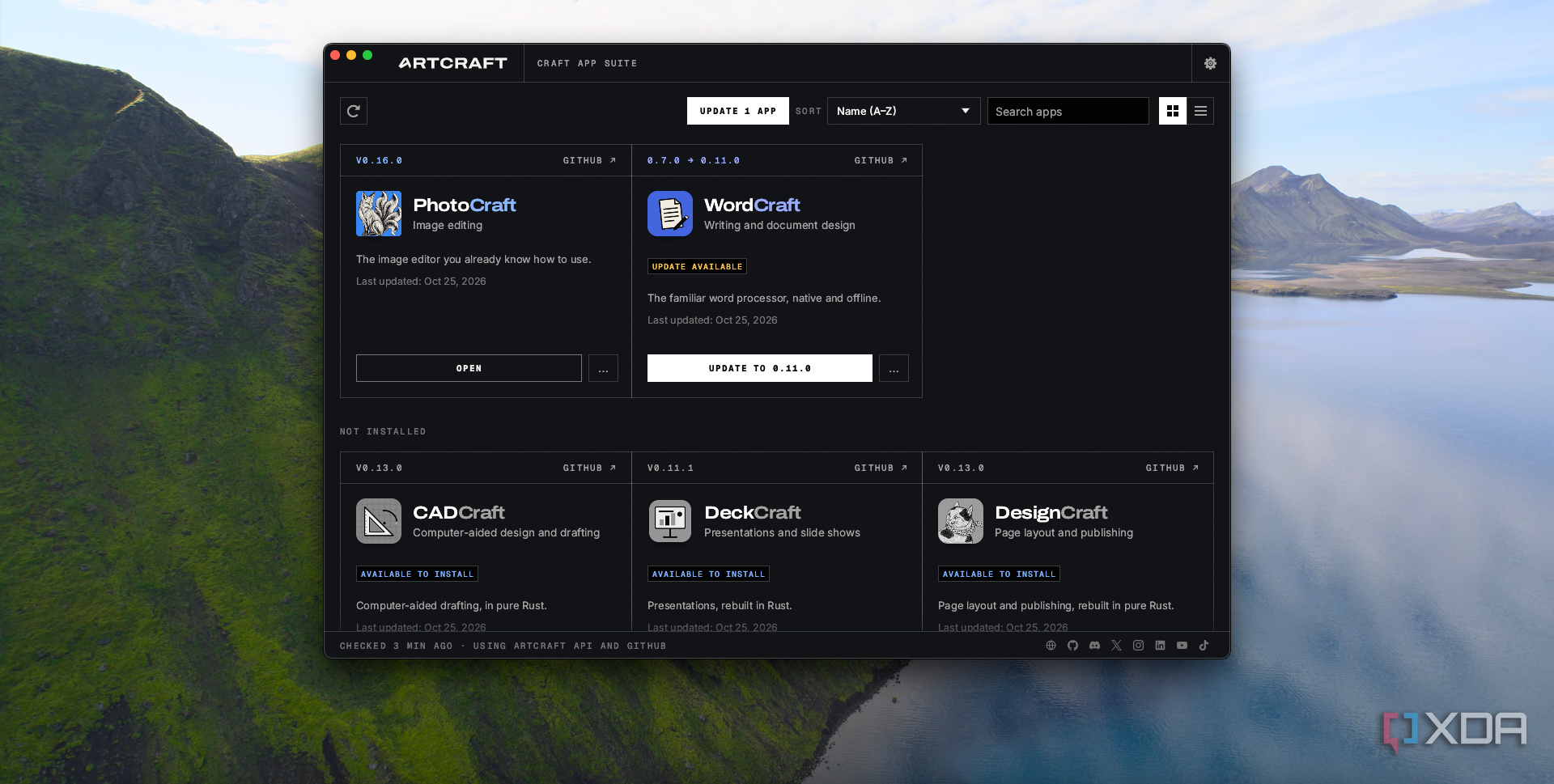
Task: Click the PhotoCraft fox app icon
Action: click(379, 214)
